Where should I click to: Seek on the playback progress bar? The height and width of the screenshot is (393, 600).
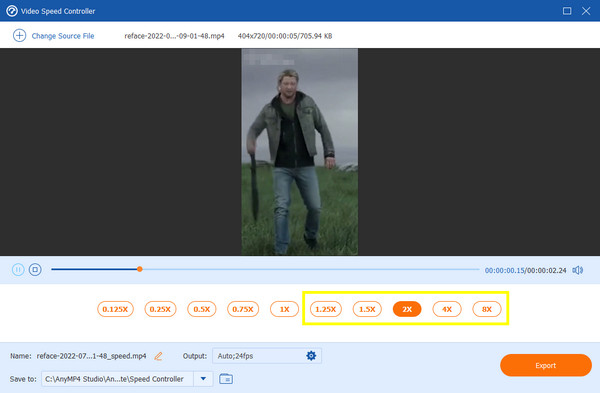coord(265,269)
